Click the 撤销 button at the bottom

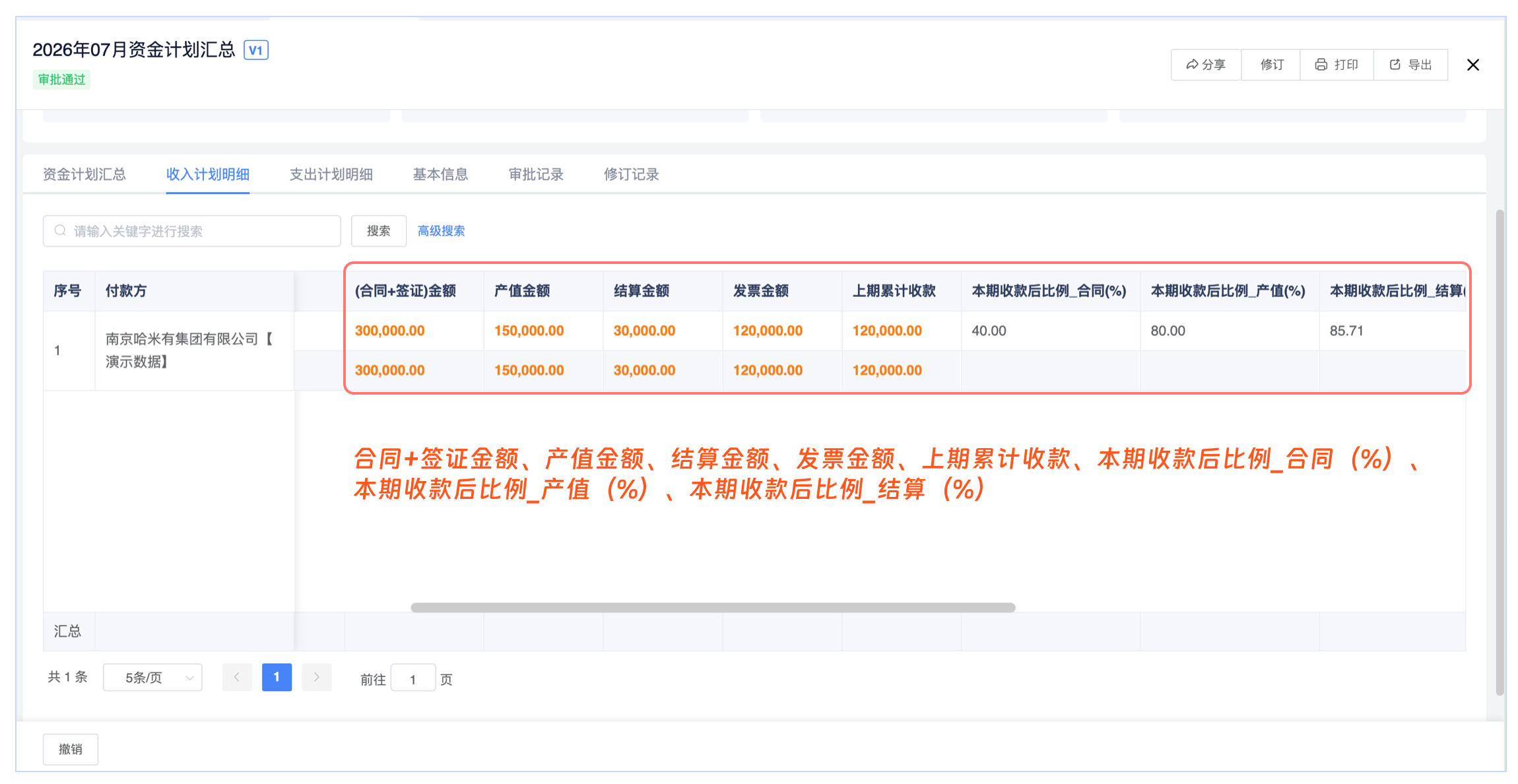click(x=71, y=749)
